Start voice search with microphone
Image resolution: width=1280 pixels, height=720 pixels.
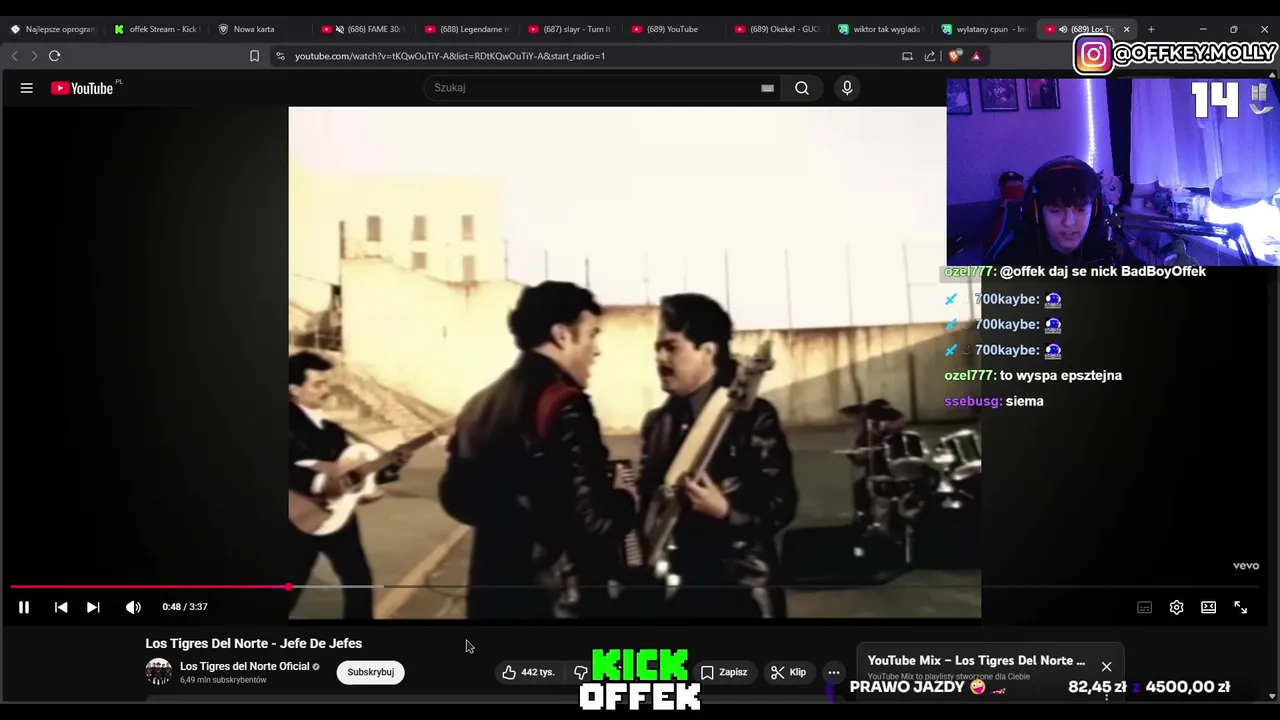[847, 88]
